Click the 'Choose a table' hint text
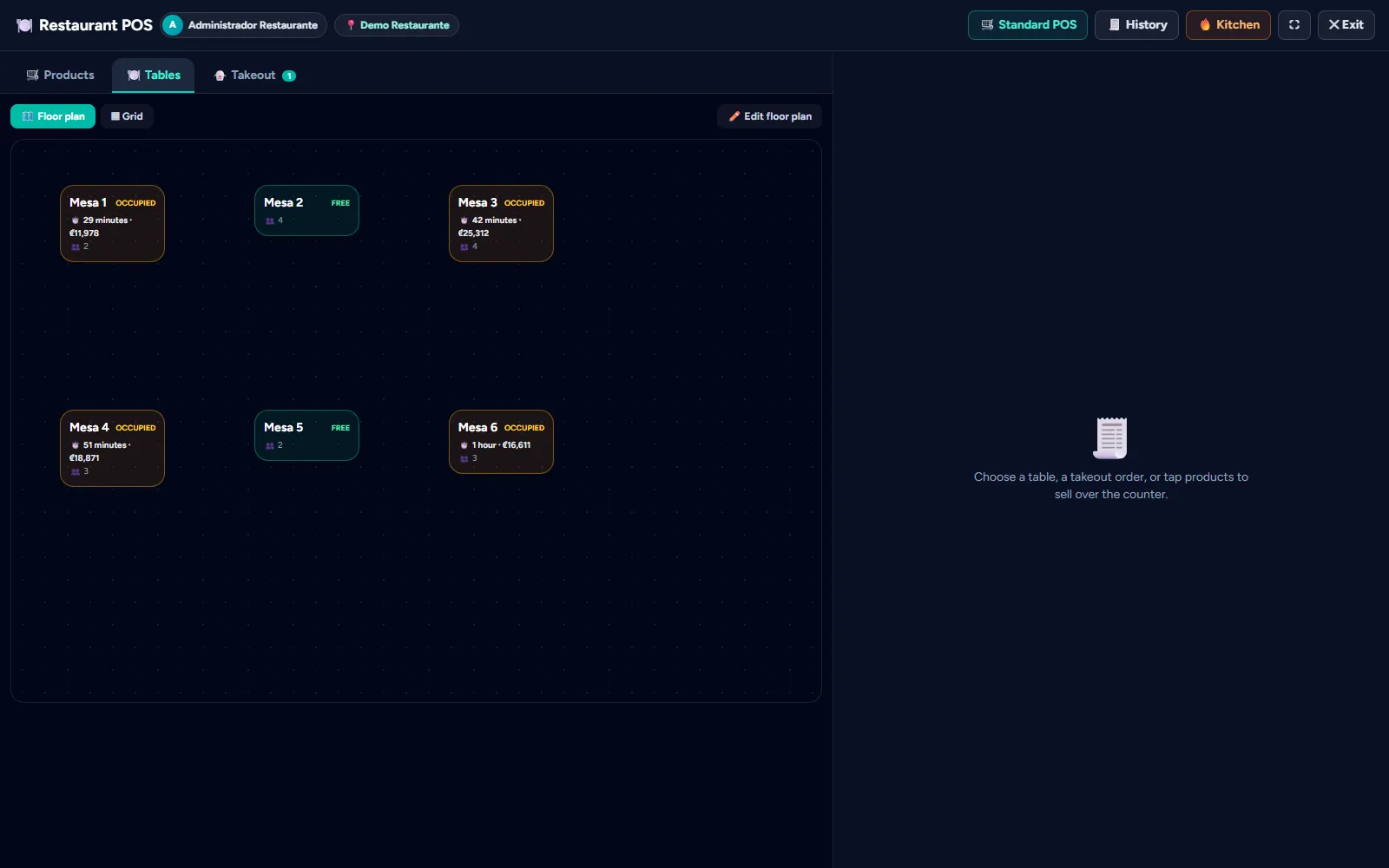Image resolution: width=1389 pixels, height=868 pixels. [1111, 485]
